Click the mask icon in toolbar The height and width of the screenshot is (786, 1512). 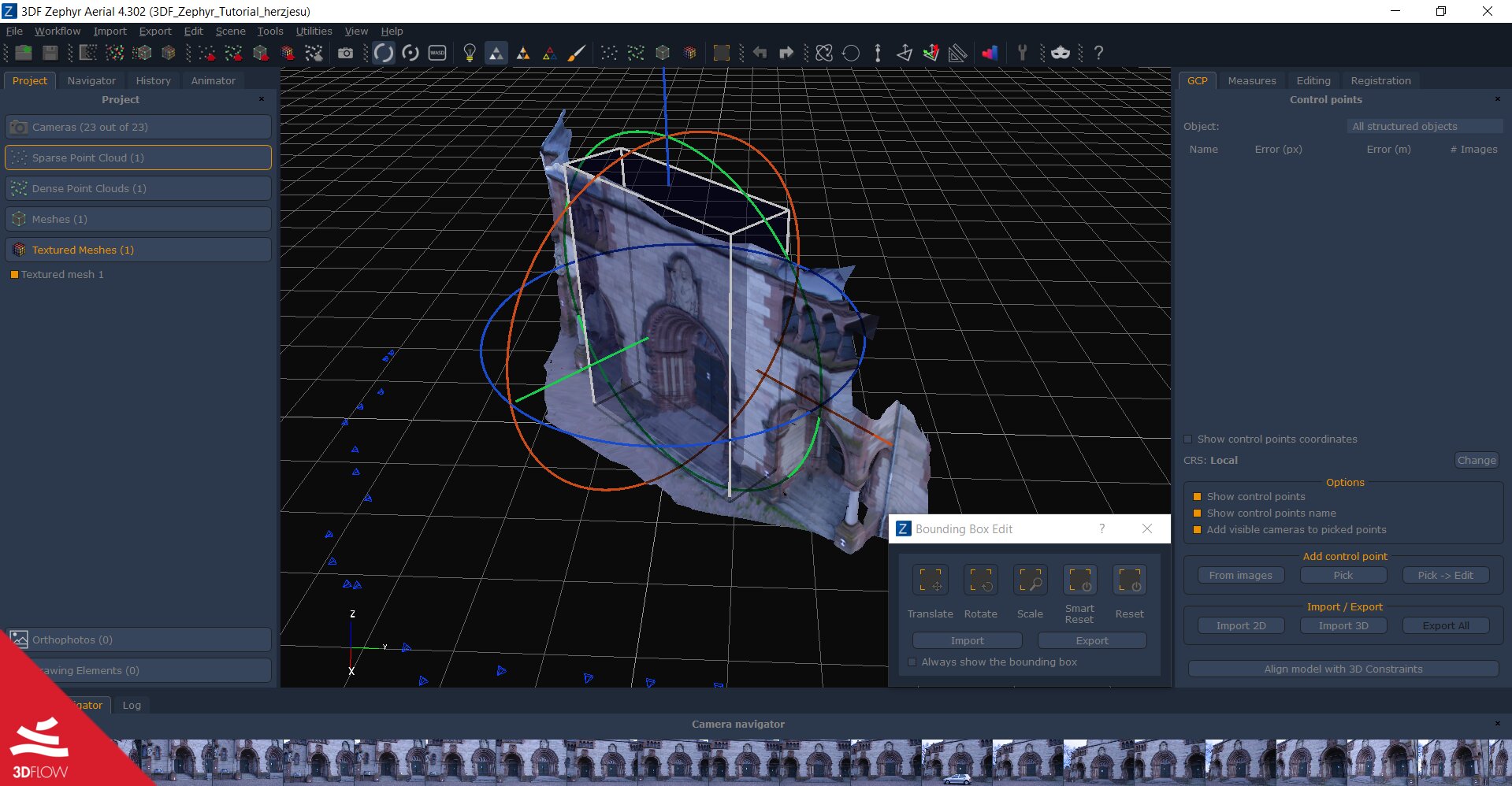1061,53
